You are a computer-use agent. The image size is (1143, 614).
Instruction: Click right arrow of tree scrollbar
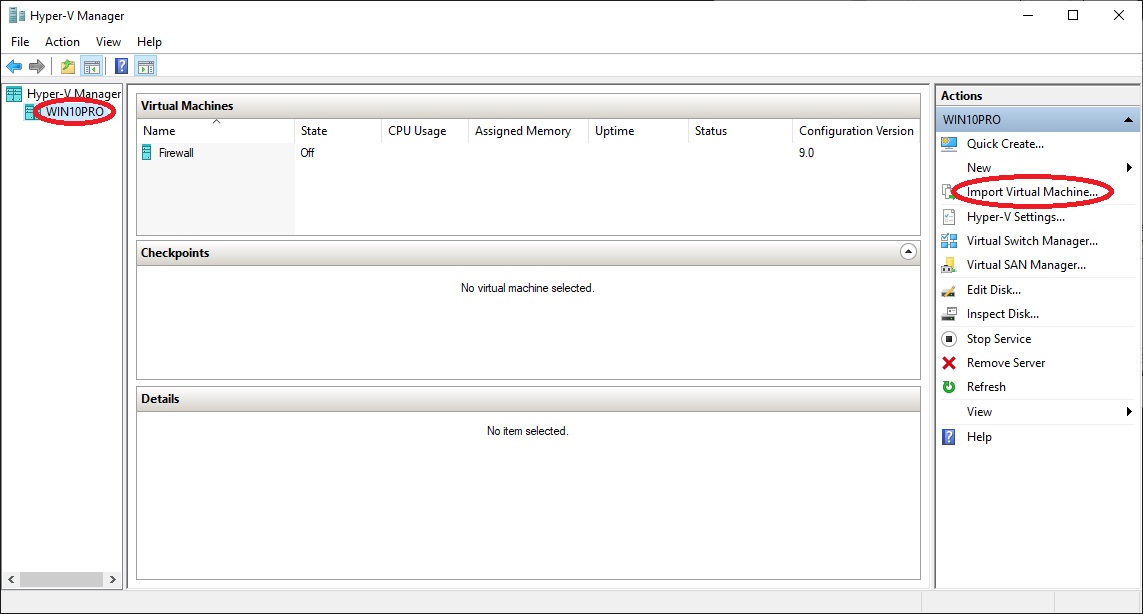pyautogui.click(x=112, y=580)
